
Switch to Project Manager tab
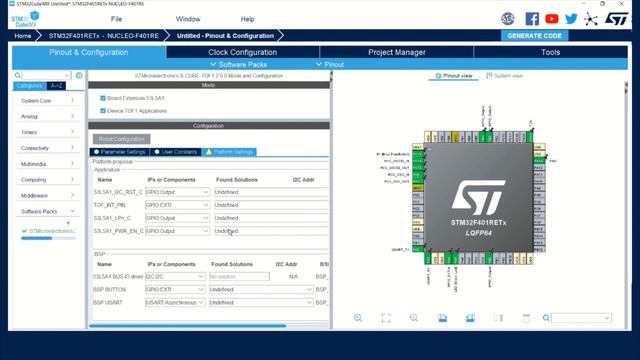(397, 52)
